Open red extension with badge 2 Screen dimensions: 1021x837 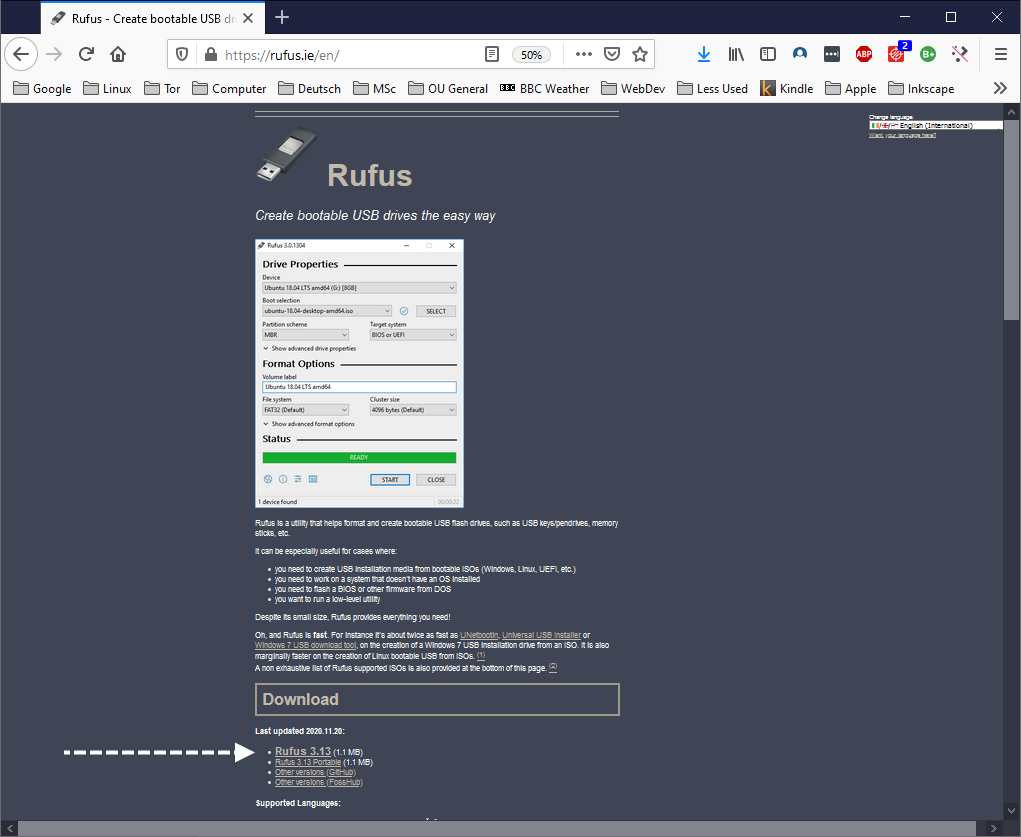(x=897, y=53)
